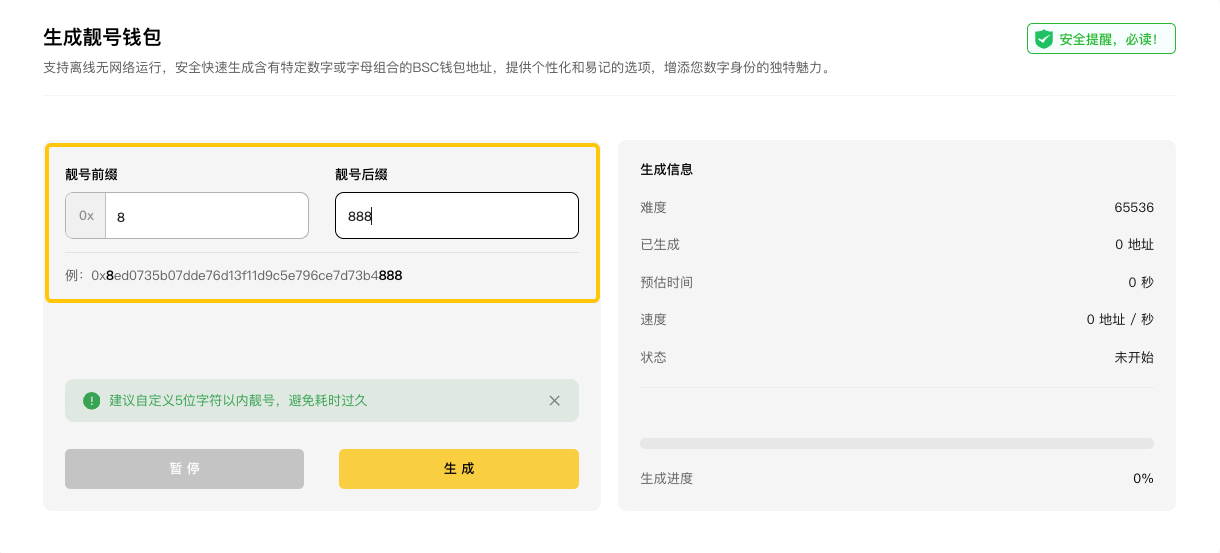Click the 靓号前缀 label
This screenshot has height=553, width=1220.
pyautogui.click(x=92, y=175)
